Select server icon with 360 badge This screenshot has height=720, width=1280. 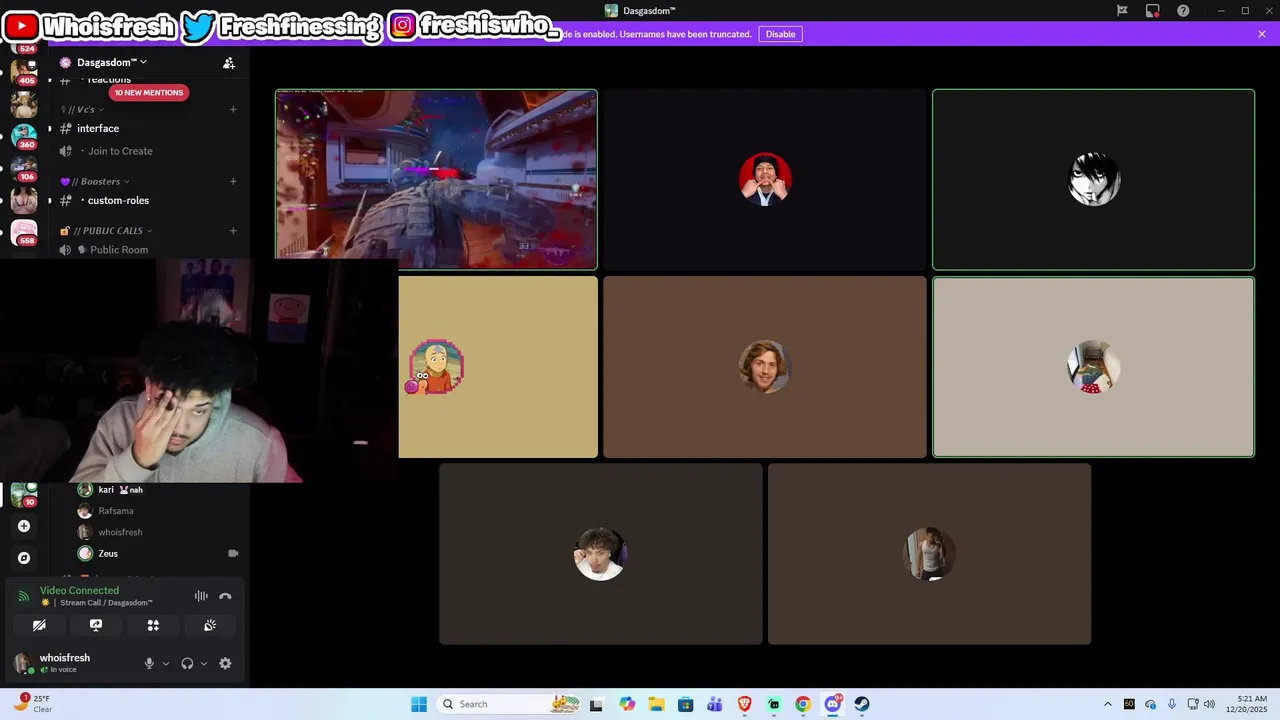pyautogui.click(x=24, y=136)
